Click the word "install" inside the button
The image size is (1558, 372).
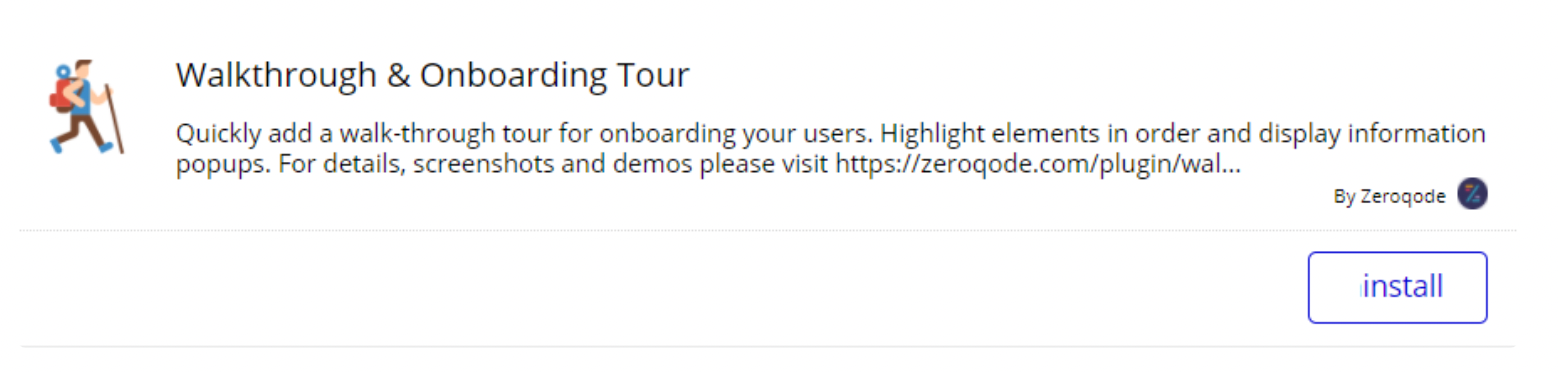click(1403, 287)
